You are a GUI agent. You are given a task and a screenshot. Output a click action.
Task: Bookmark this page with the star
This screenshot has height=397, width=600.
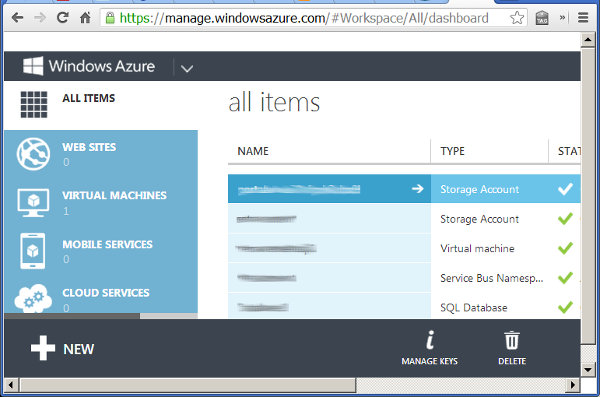517,18
